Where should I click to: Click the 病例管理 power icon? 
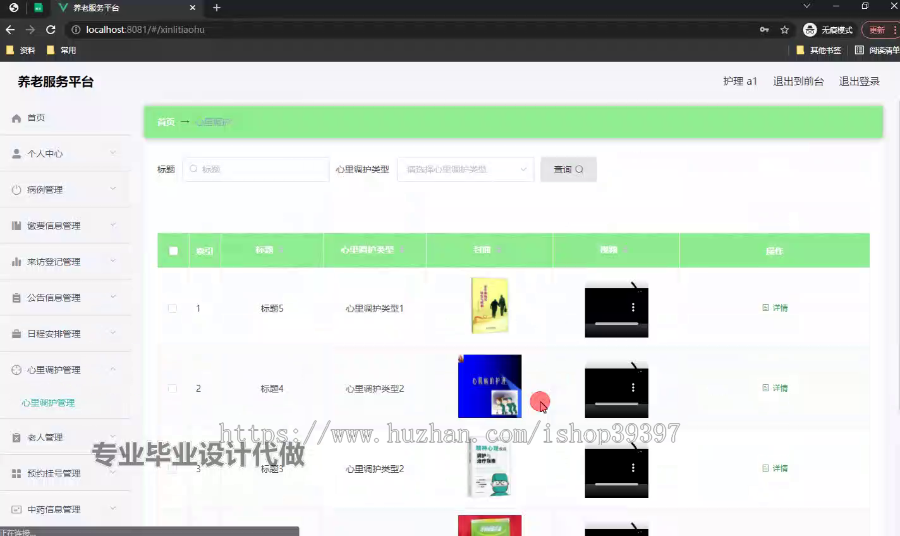coord(16,190)
